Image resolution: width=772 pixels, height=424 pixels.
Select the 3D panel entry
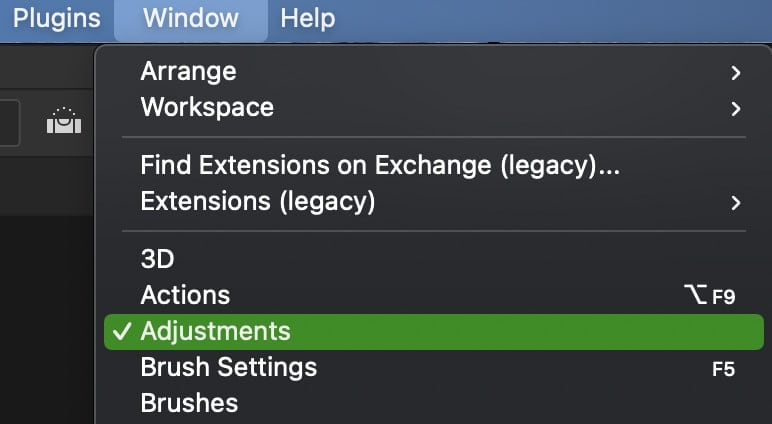[x=158, y=259]
